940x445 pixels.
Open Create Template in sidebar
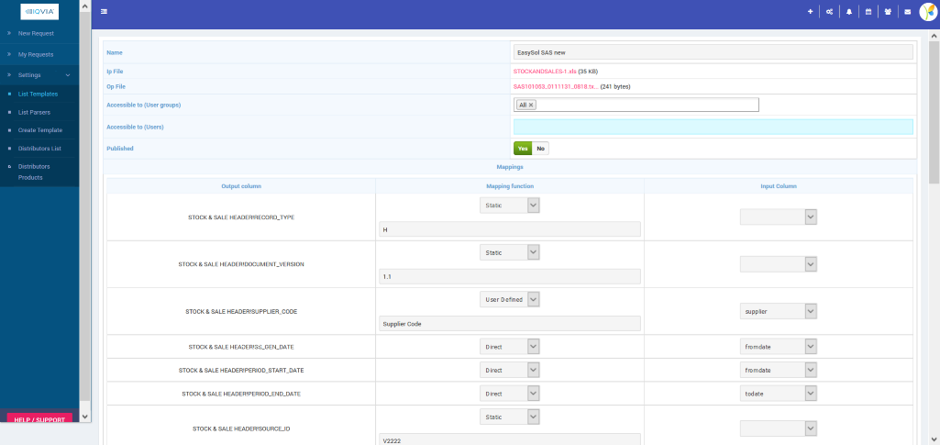[40, 130]
